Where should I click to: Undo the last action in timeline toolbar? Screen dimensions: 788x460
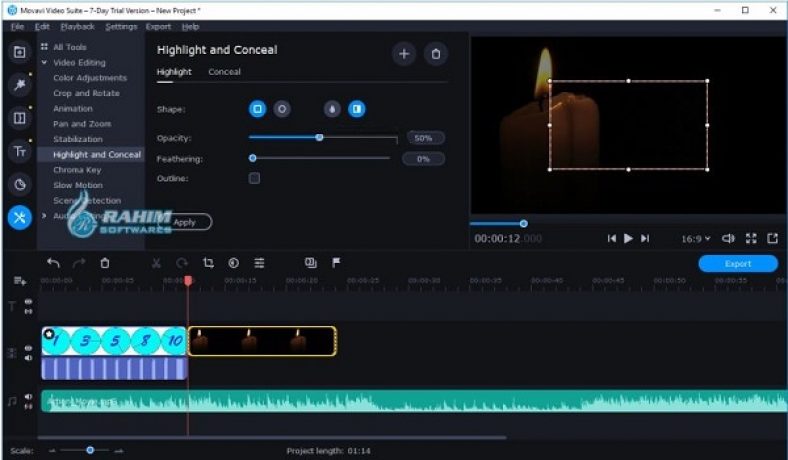(53, 262)
